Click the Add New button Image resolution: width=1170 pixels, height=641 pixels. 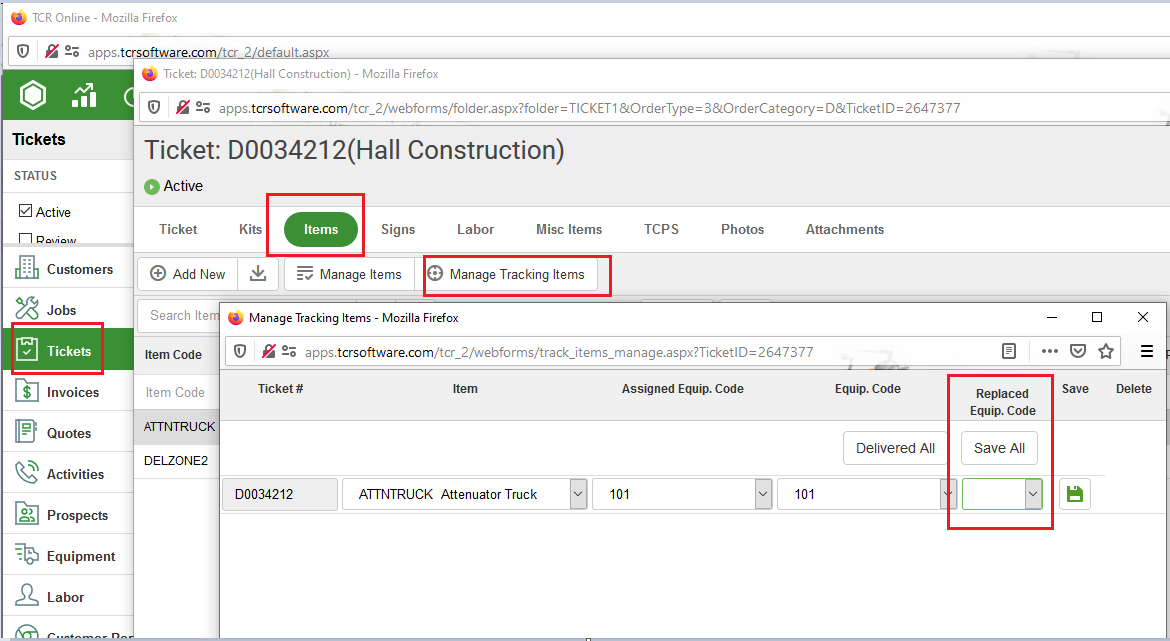188,274
